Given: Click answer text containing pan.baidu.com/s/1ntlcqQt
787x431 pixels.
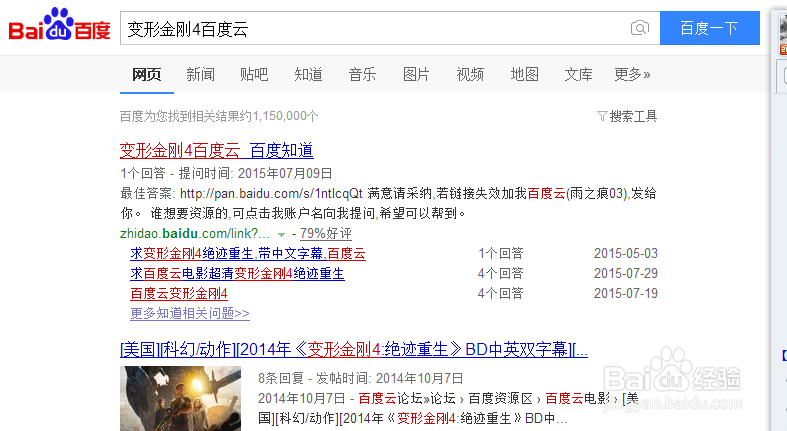Looking at the screenshot, I should pos(388,203).
